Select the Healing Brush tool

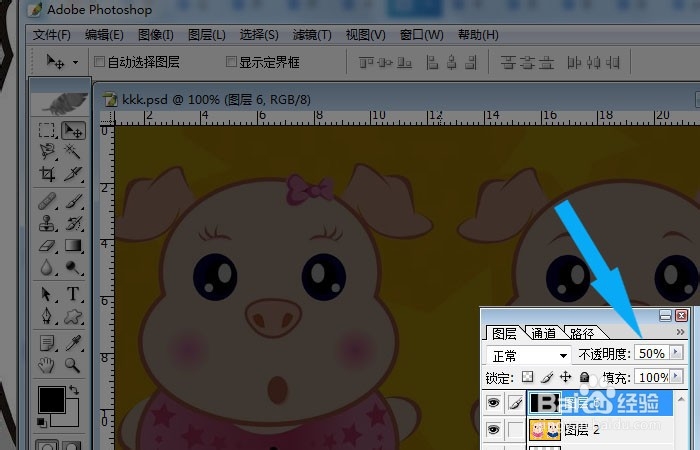pos(47,201)
